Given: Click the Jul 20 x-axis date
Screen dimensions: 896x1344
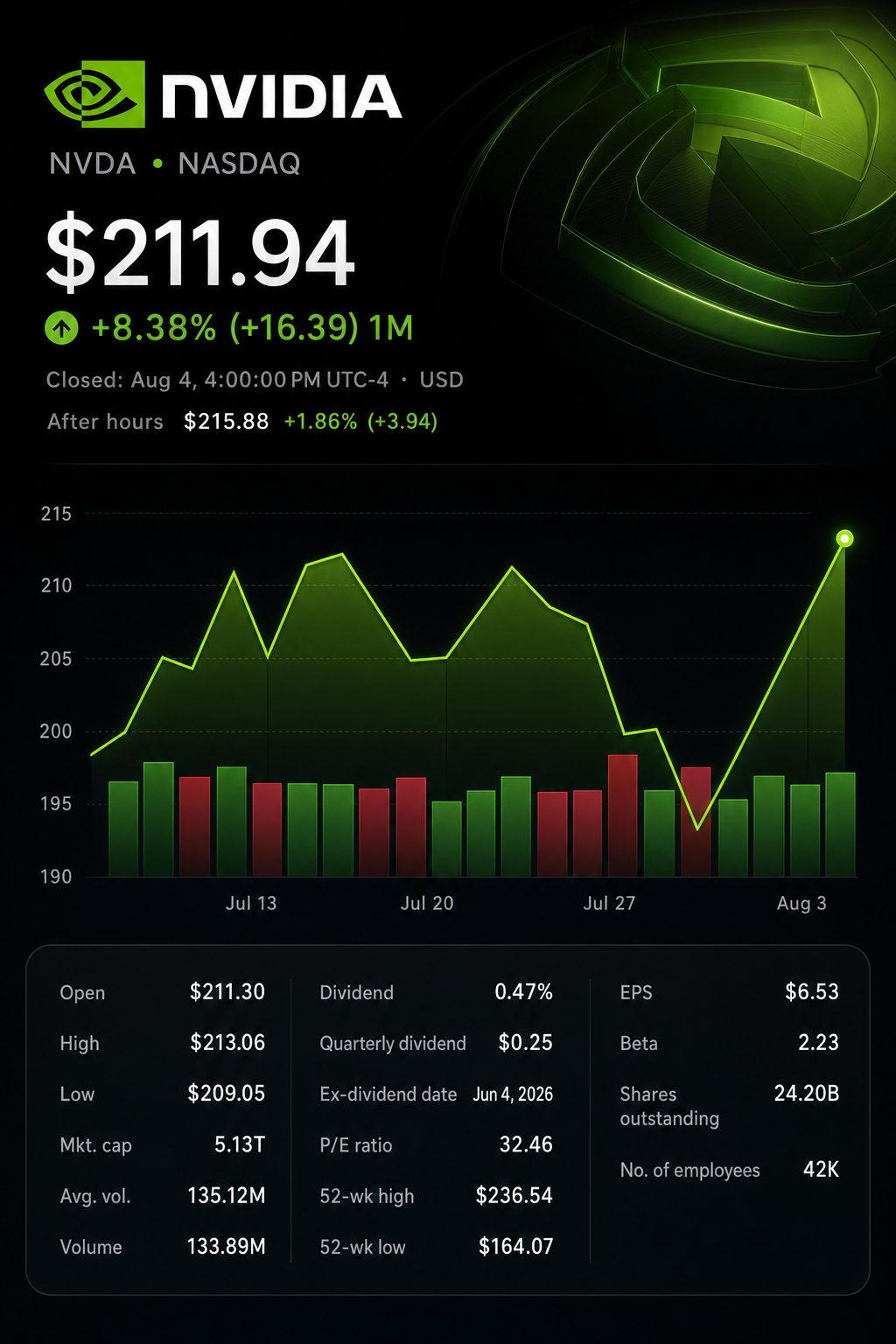Looking at the screenshot, I should (x=427, y=903).
